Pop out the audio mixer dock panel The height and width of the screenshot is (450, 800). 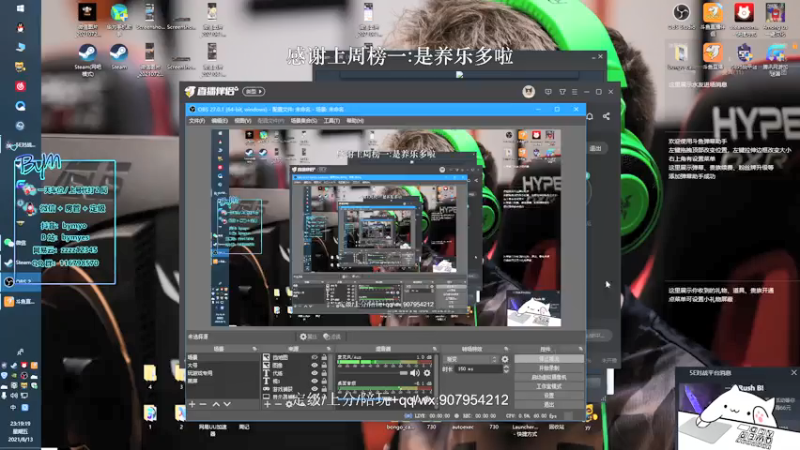pyautogui.click(x=434, y=349)
